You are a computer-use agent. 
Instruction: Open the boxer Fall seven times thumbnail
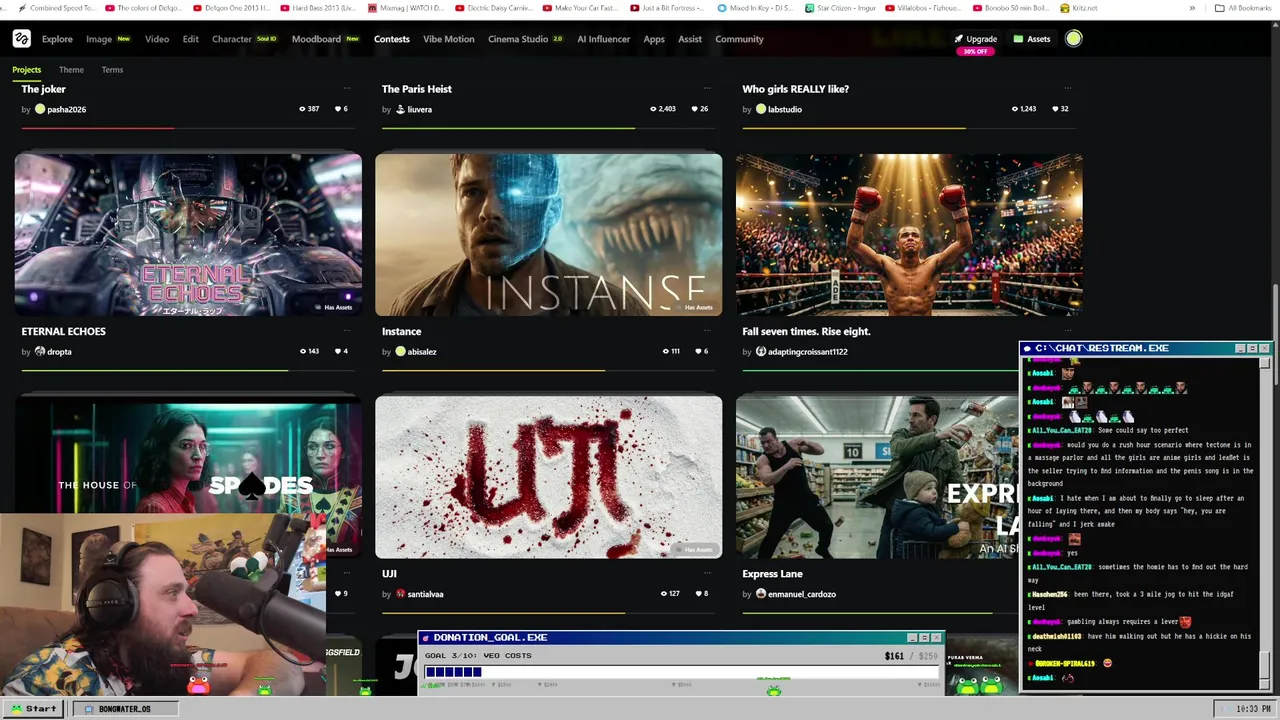pos(909,235)
